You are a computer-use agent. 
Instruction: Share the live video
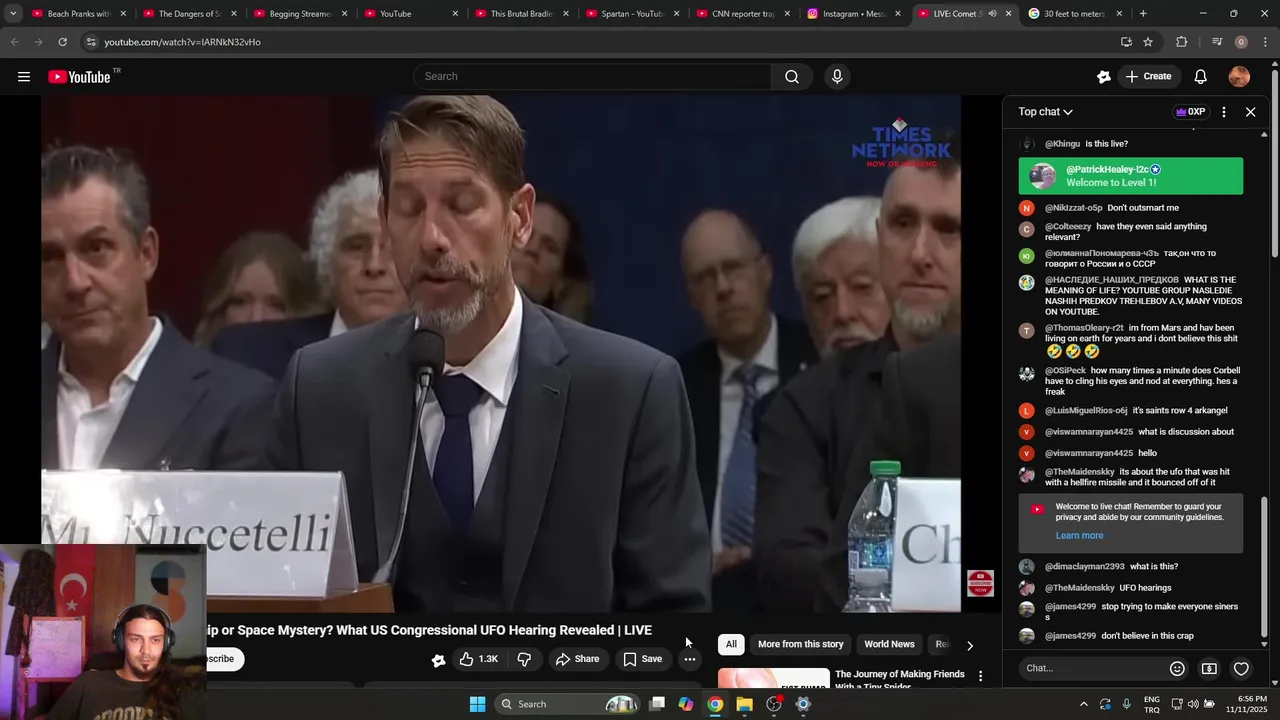coord(577,659)
